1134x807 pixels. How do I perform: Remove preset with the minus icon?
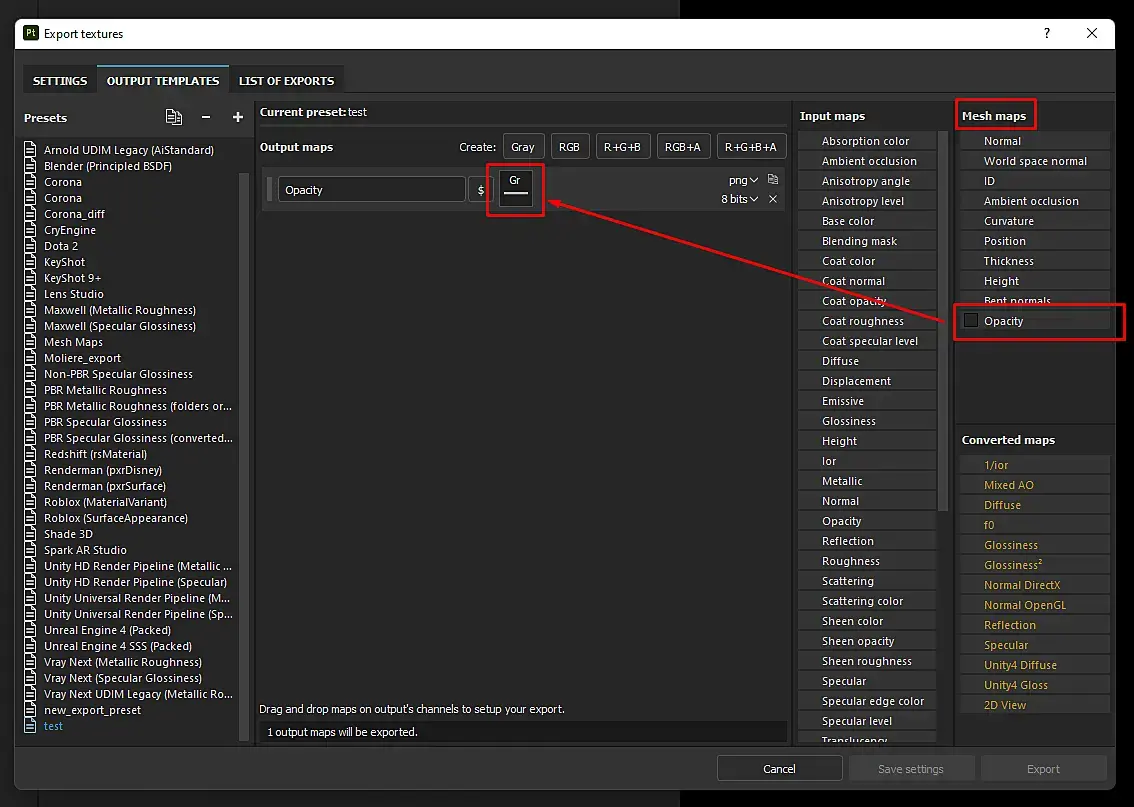206,117
